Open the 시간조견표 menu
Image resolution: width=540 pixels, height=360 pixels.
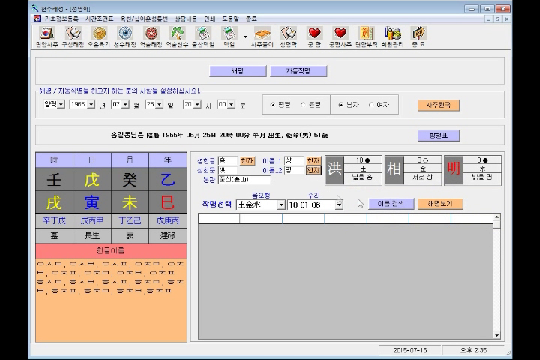pos(99,19)
